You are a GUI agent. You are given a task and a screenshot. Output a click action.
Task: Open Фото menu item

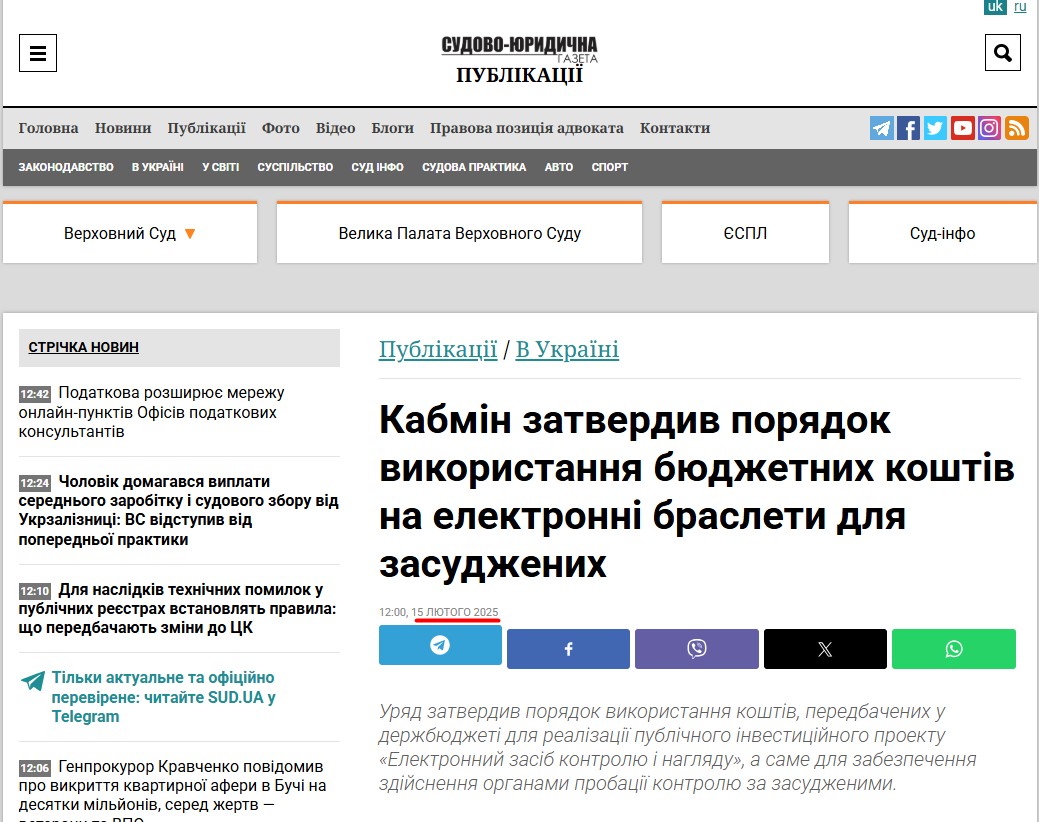(281, 128)
